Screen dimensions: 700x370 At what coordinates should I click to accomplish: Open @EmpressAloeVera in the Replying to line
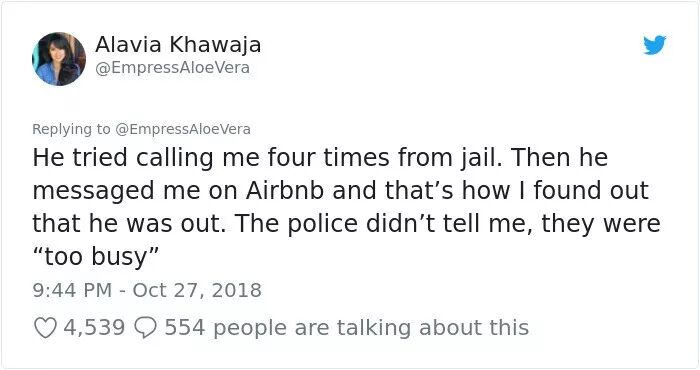click(x=183, y=129)
